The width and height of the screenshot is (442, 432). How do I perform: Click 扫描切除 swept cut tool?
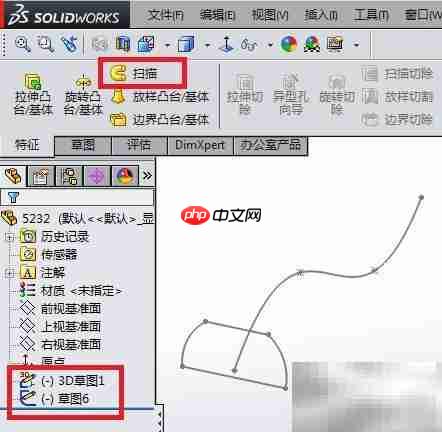tap(397, 73)
